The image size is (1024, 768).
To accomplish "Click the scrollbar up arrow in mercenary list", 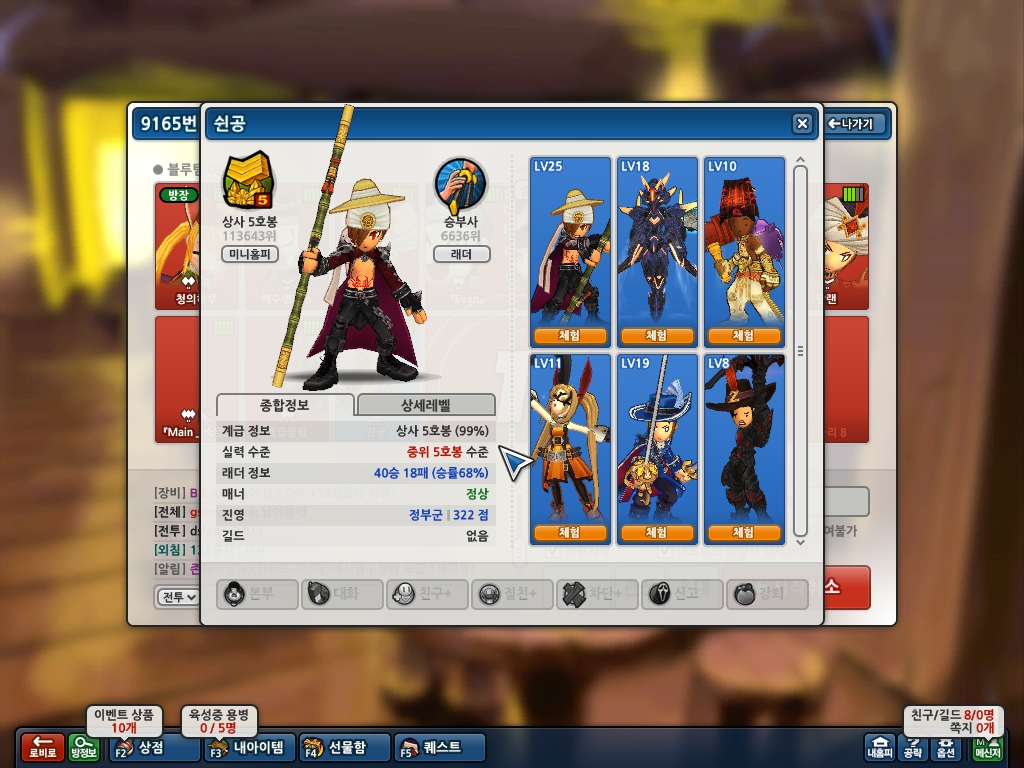I will click(801, 160).
